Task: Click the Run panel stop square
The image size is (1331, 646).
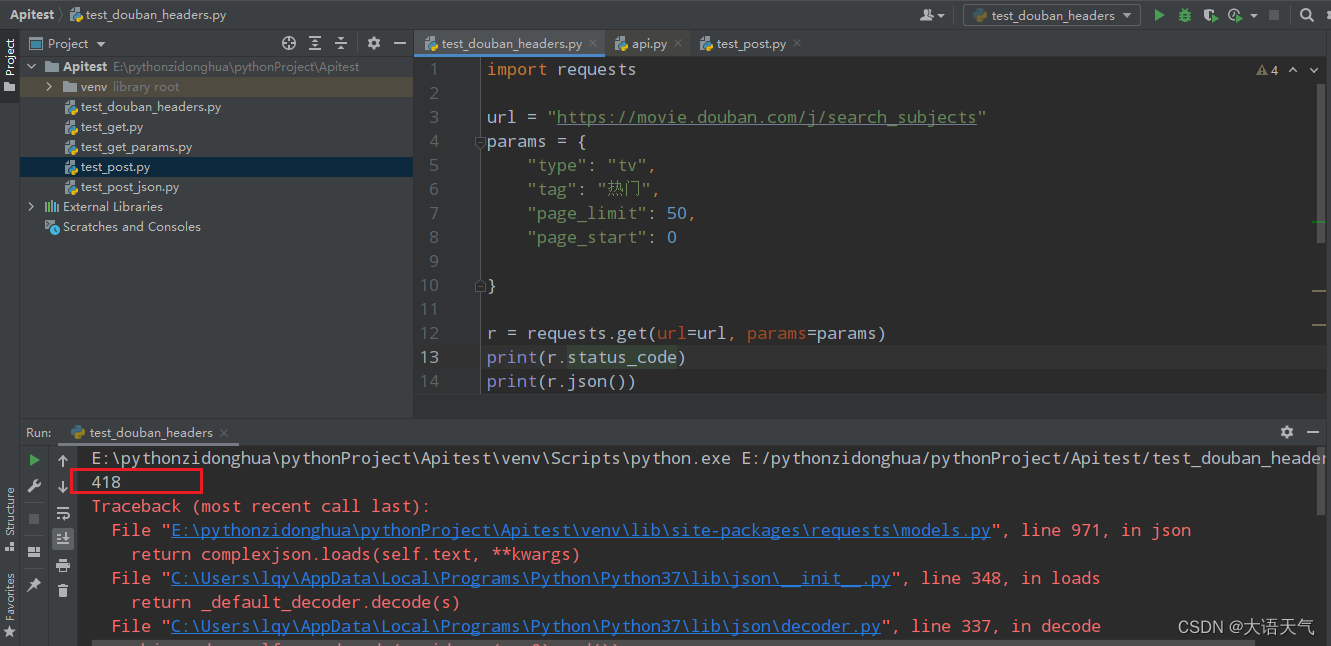Action: [35, 519]
